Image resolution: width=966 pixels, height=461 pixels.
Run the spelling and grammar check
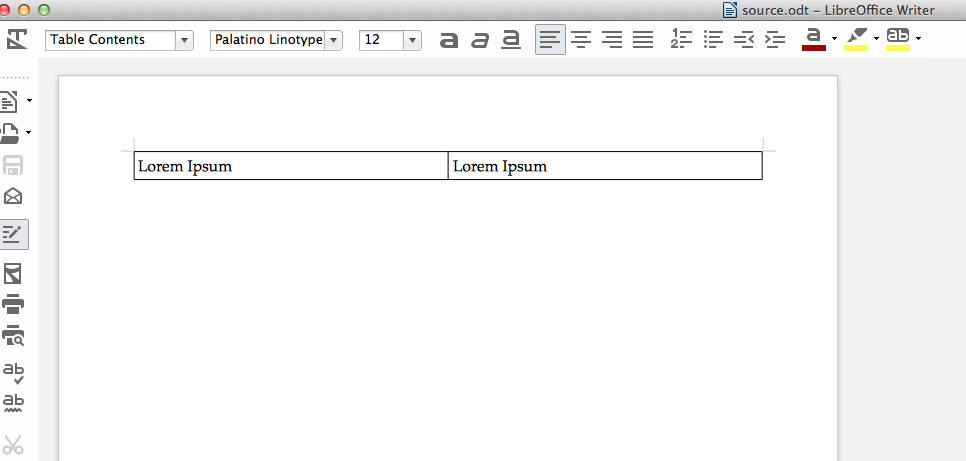pos(14,373)
